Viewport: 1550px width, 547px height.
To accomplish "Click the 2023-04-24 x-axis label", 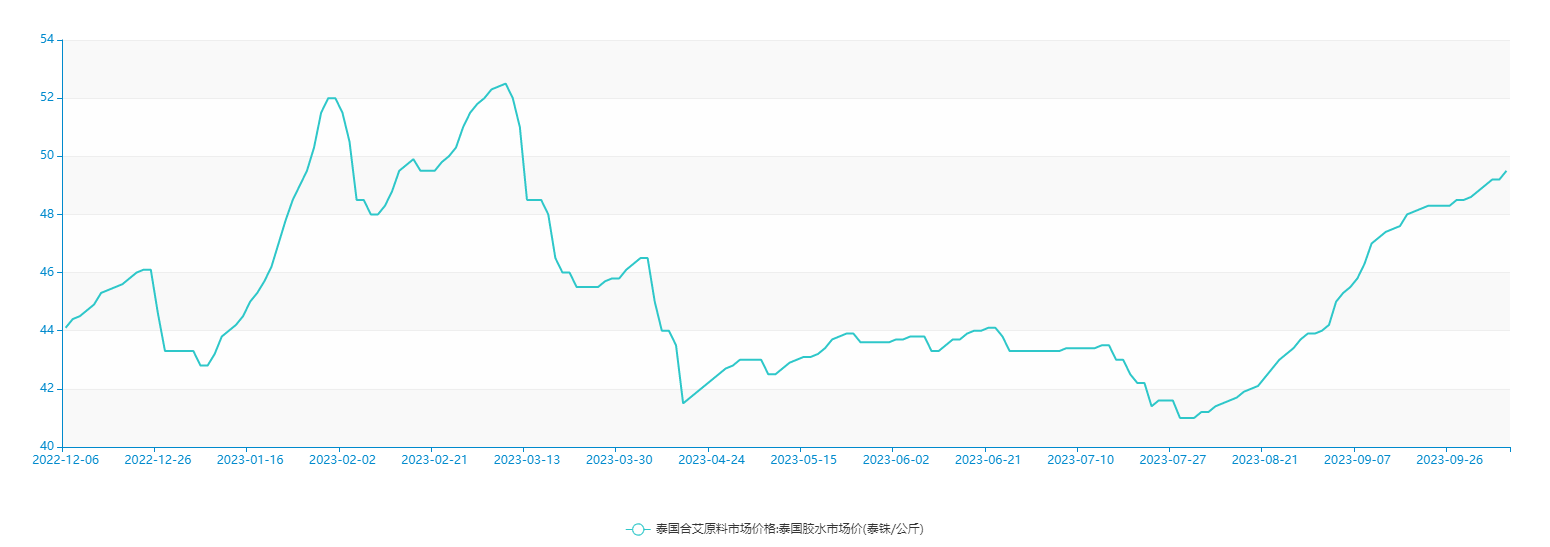I will pos(711,460).
